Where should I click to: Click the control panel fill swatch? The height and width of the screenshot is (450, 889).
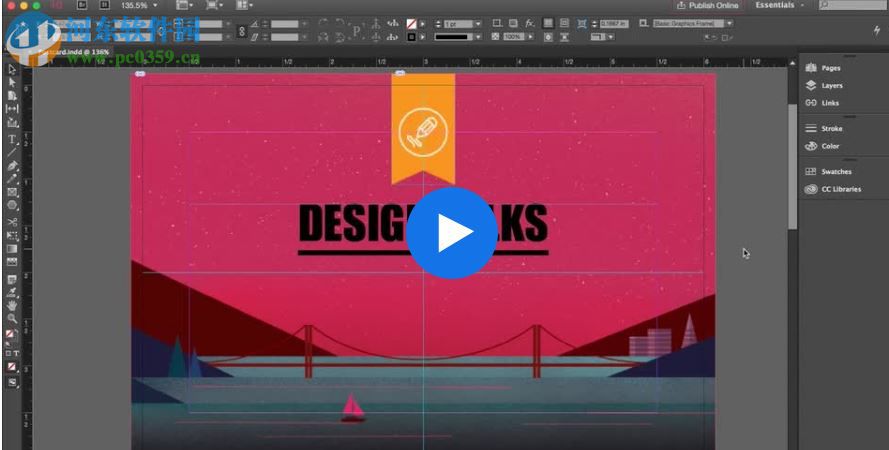412,24
